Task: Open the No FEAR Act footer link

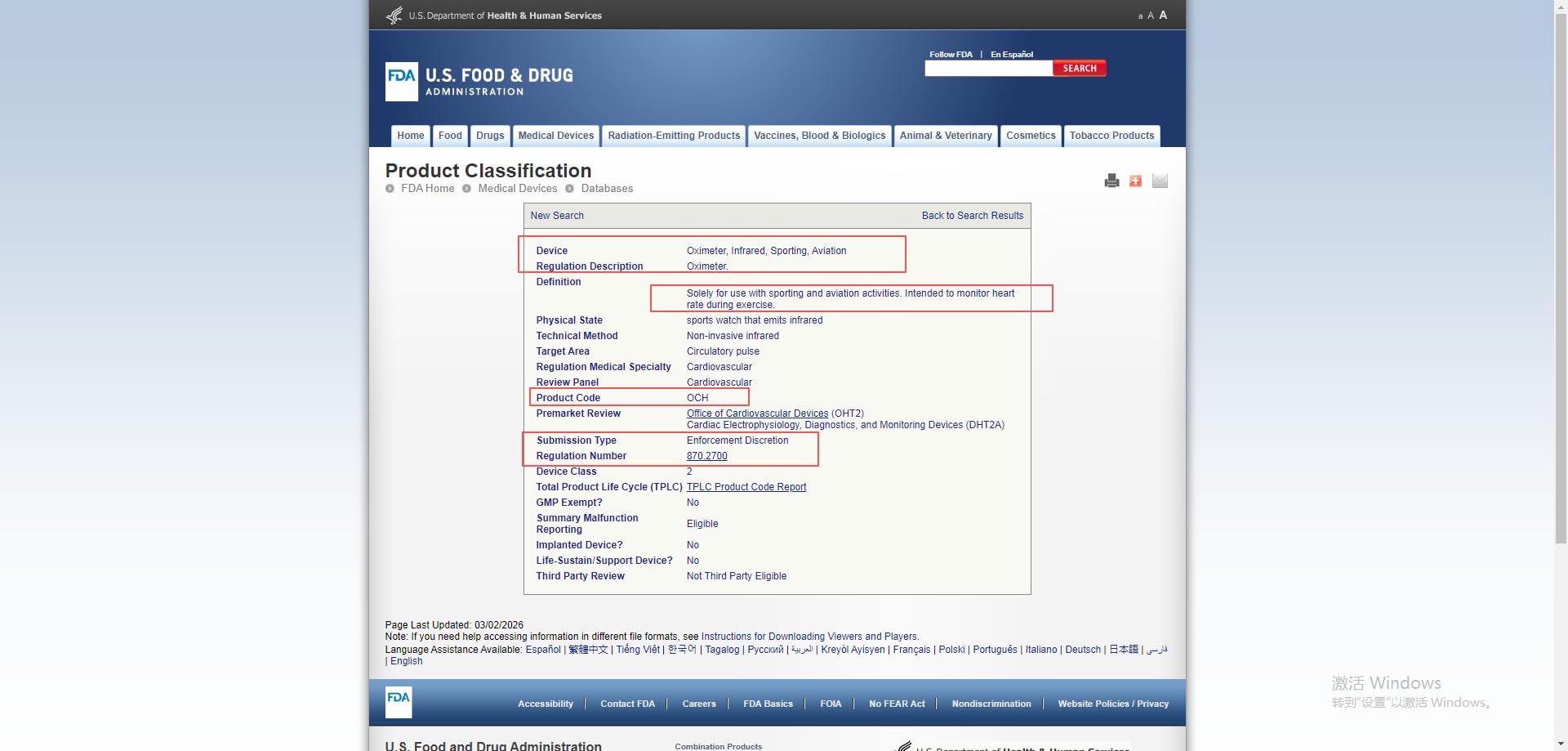Action: pyautogui.click(x=897, y=704)
